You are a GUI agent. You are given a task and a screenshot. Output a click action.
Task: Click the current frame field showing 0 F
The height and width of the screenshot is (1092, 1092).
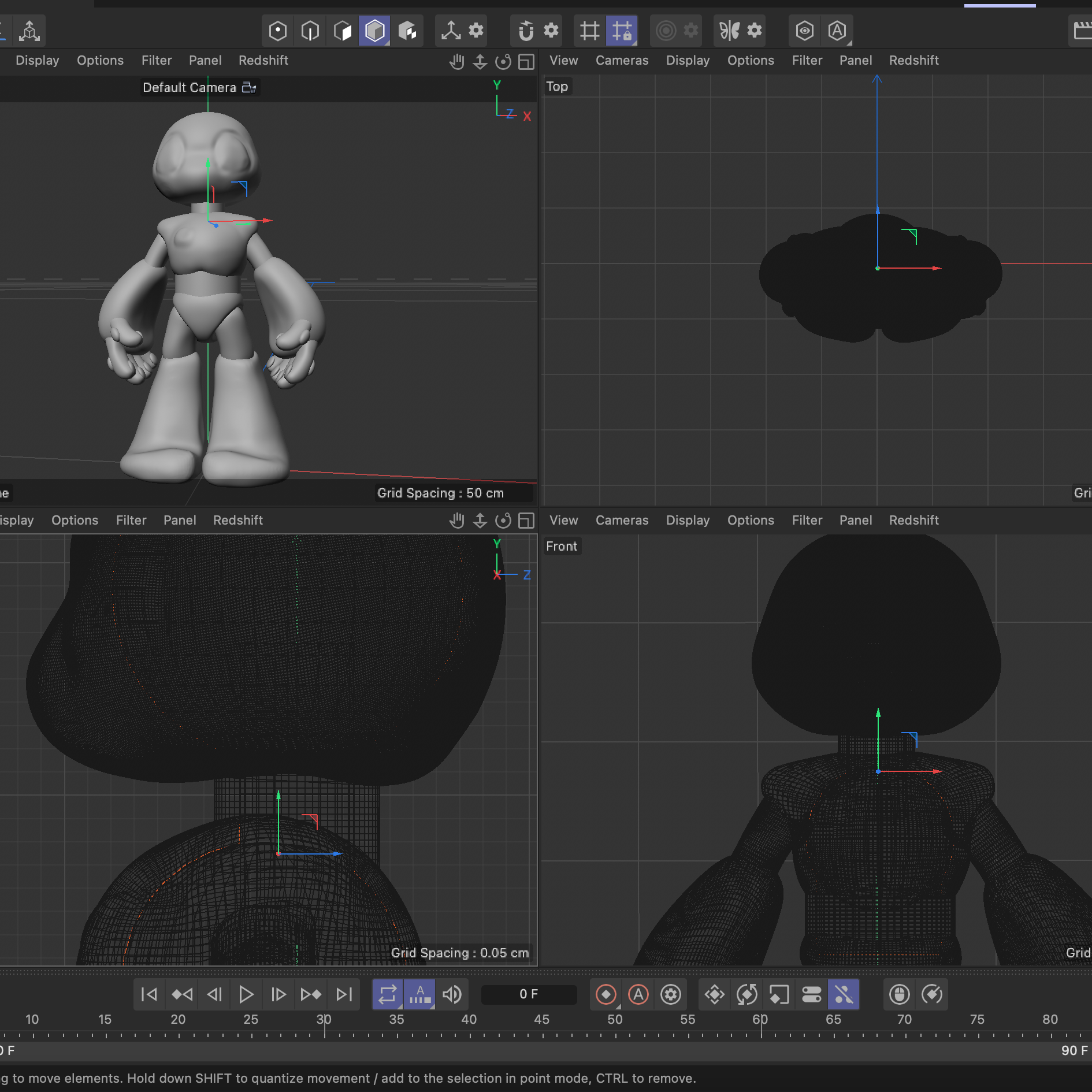point(528,995)
